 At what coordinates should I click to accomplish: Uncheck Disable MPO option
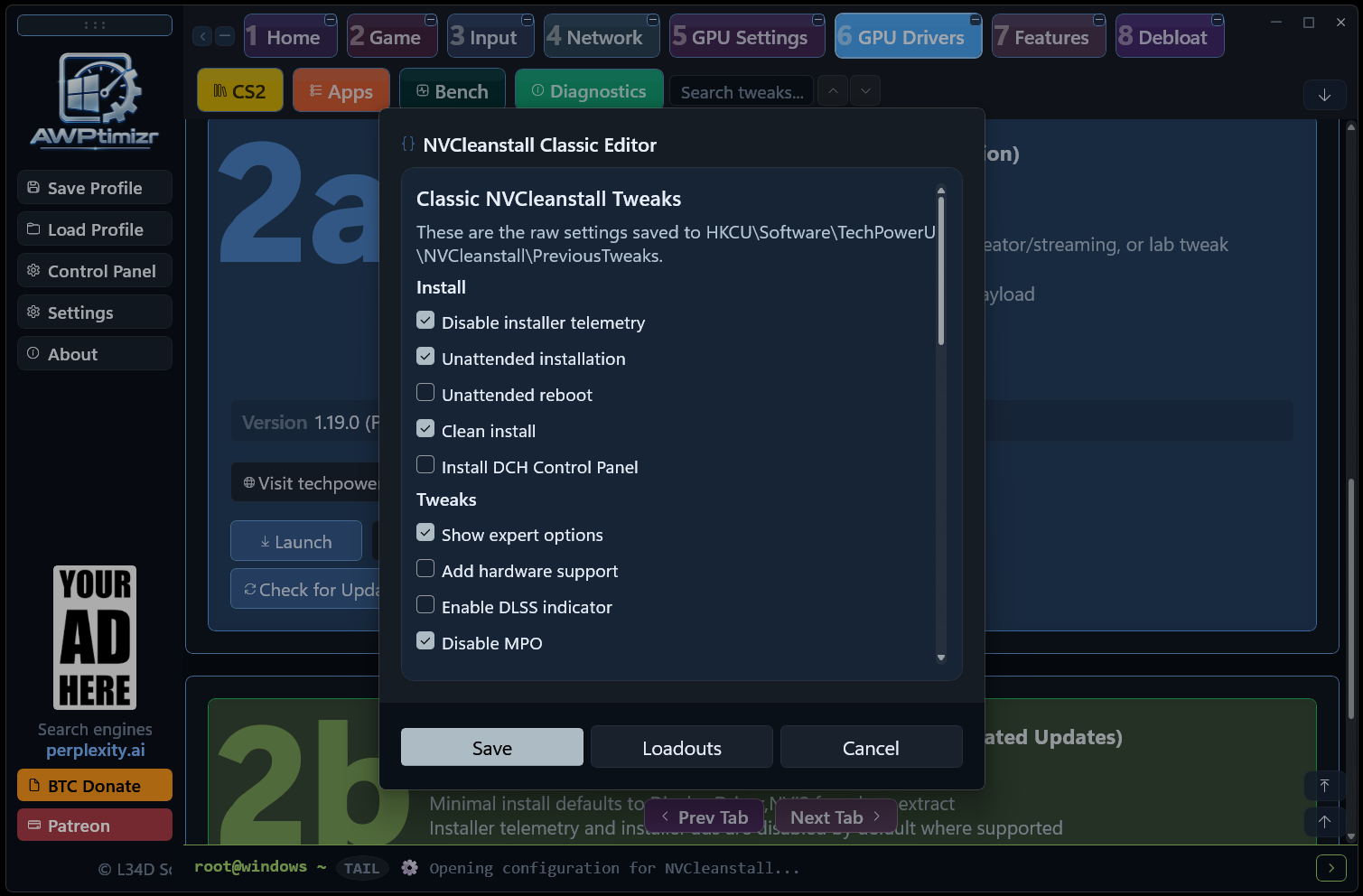pos(425,641)
